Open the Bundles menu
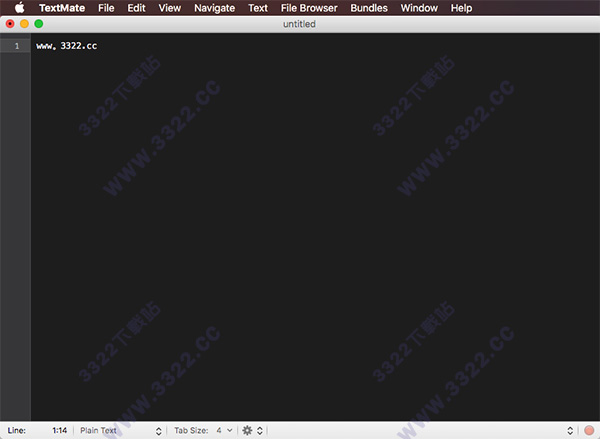This screenshot has height=439, width=600. pos(369,8)
